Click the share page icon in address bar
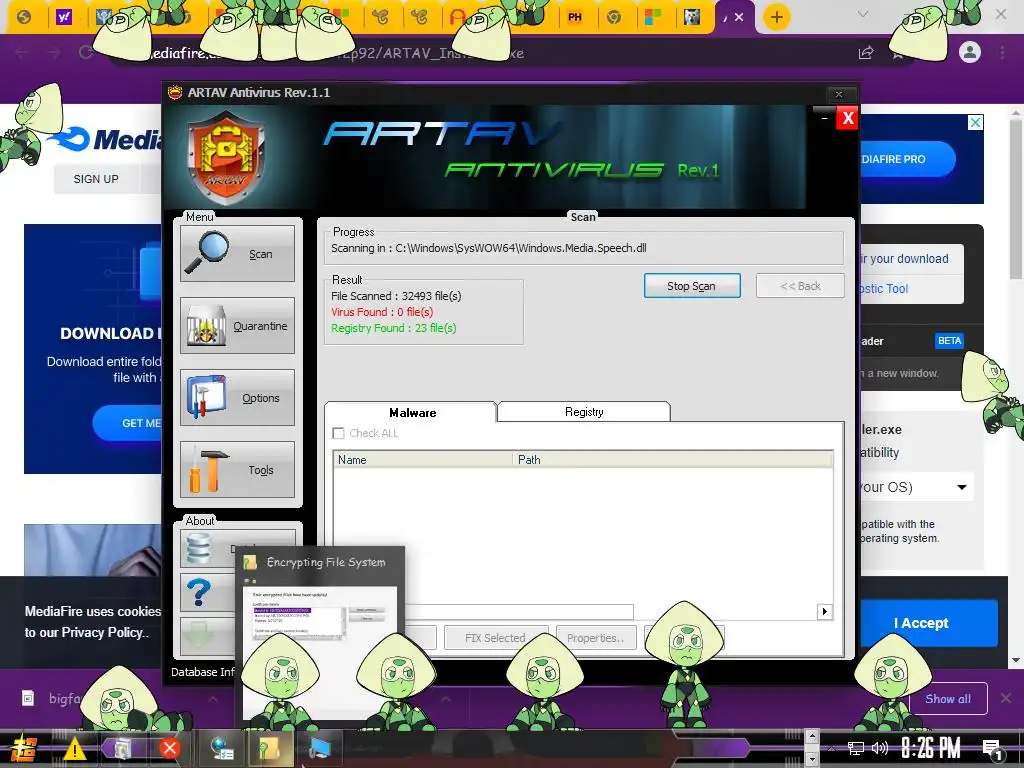 (866, 53)
